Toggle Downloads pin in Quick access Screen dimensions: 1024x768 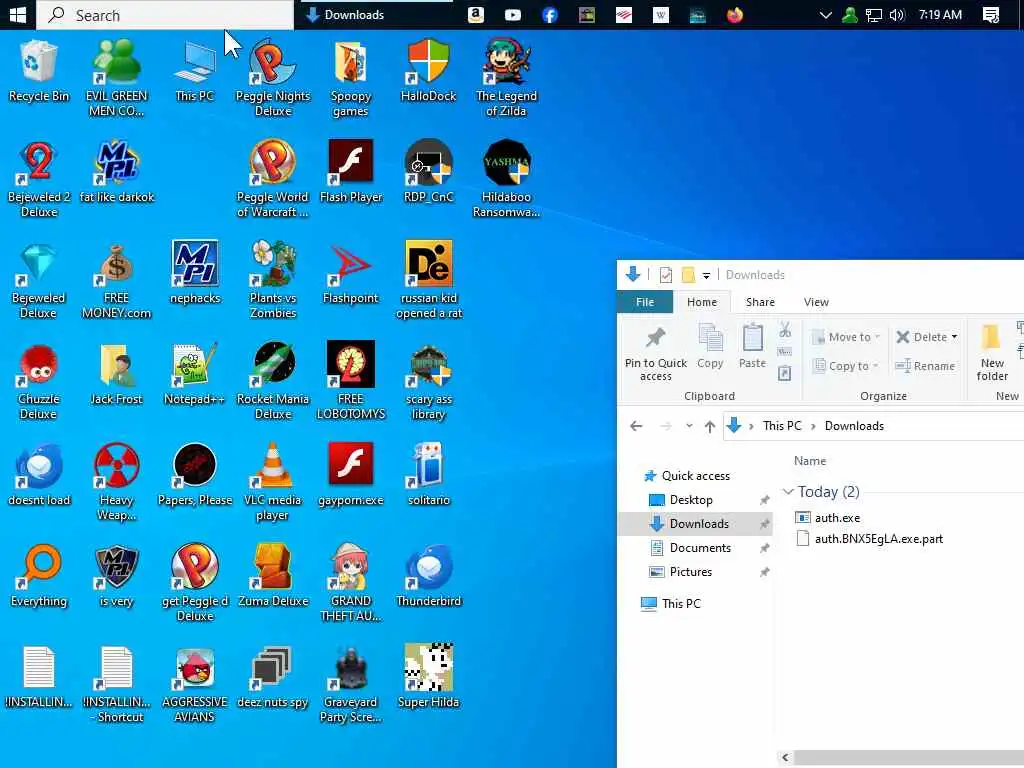pos(764,524)
